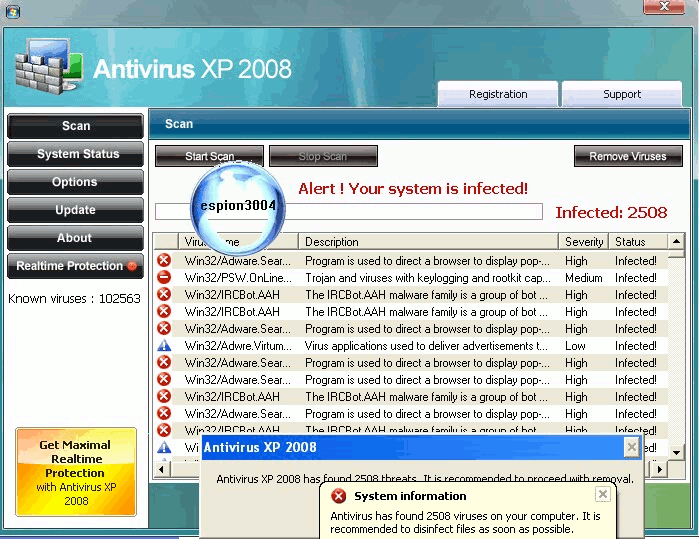Open the Update section
699x539 pixels.
tap(75, 210)
